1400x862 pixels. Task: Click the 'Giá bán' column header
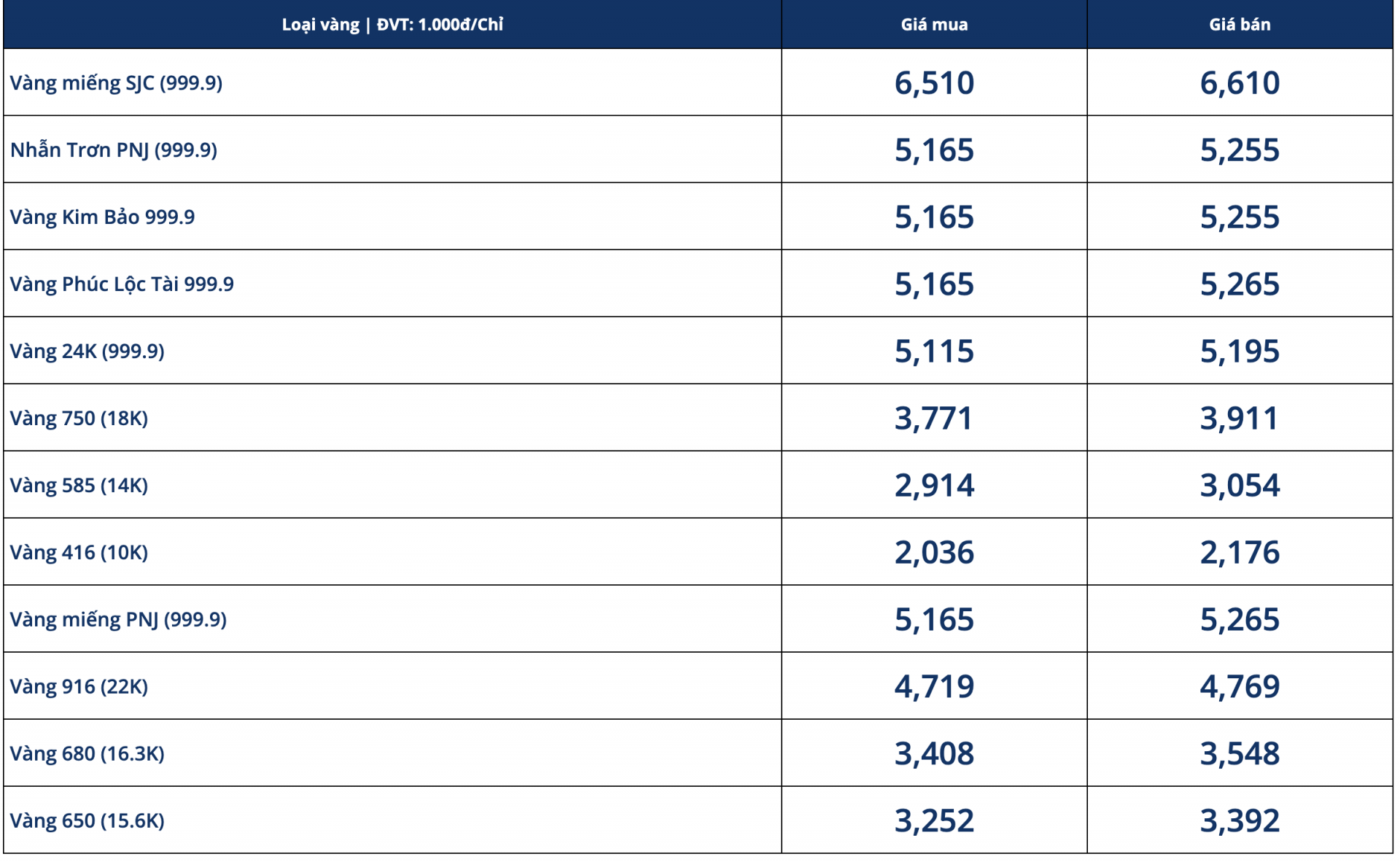[x=1240, y=25]
